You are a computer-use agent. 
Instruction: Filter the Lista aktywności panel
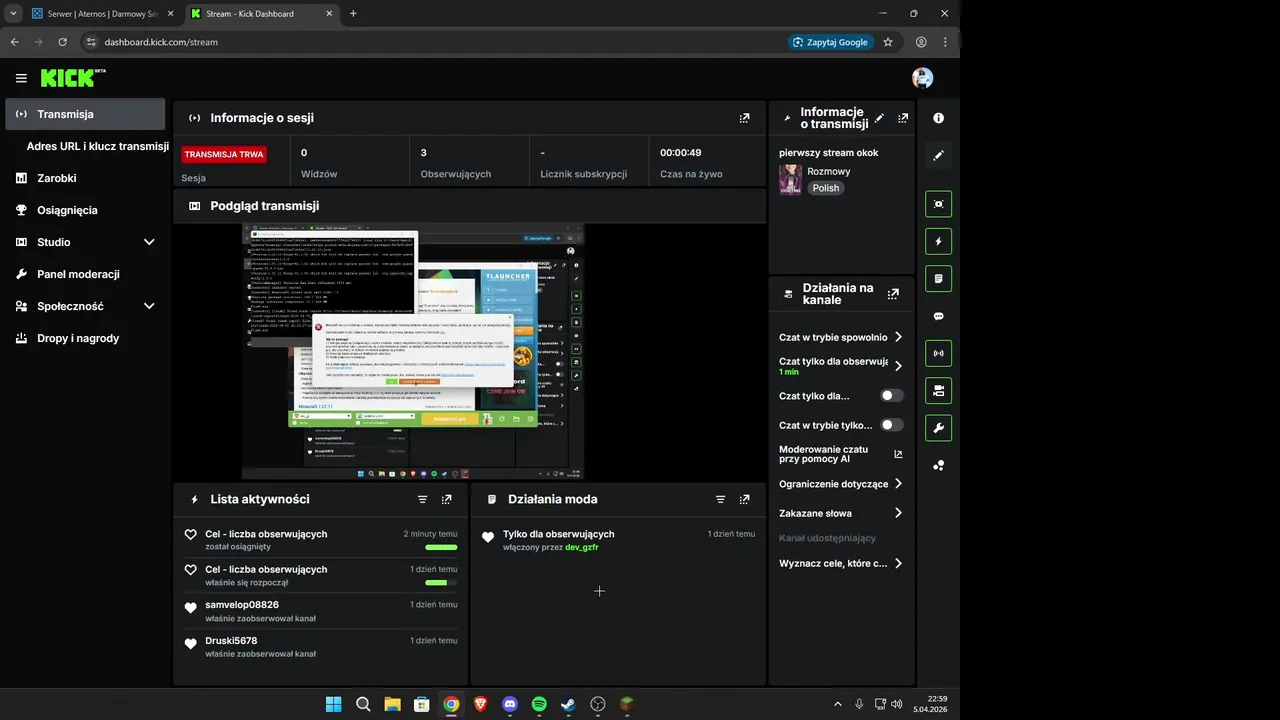point(422,499)
